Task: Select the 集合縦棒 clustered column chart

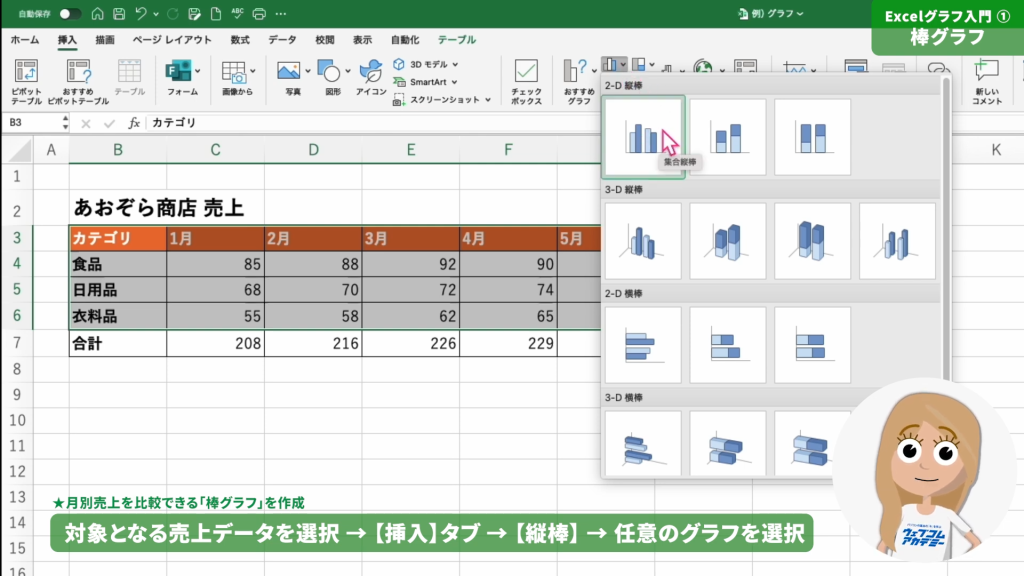Action: click(x=643, y=137)
